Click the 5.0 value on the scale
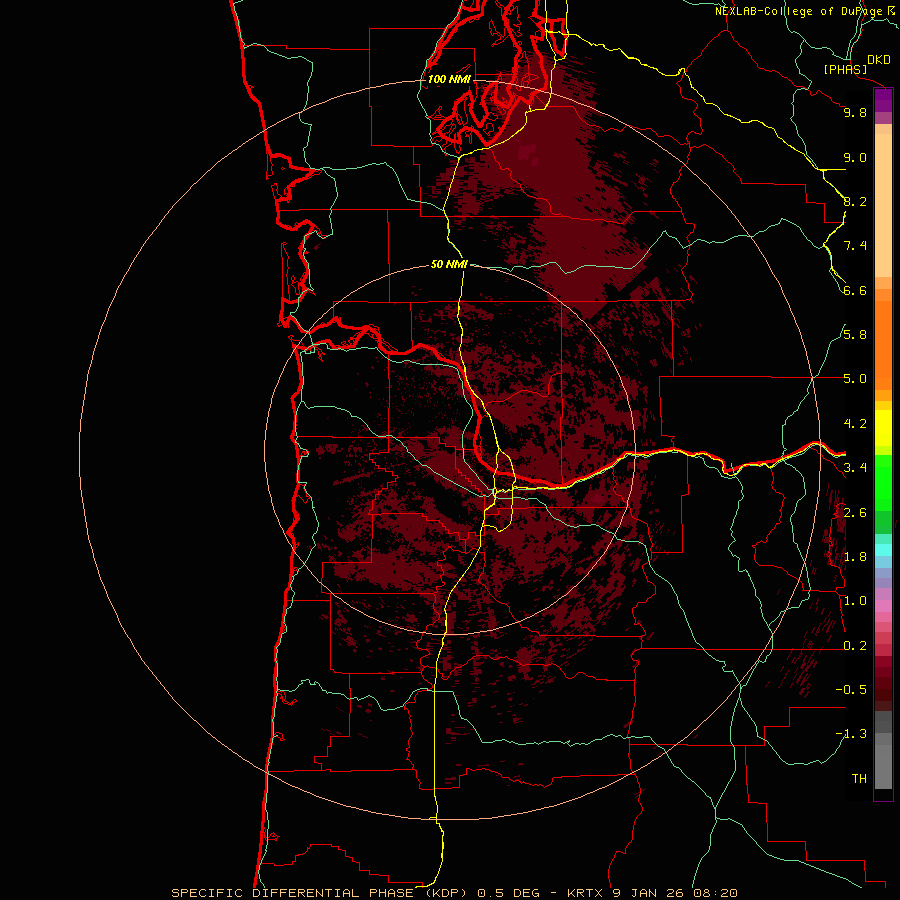Screen dimensions: 900x900 (x=855, y=379)
